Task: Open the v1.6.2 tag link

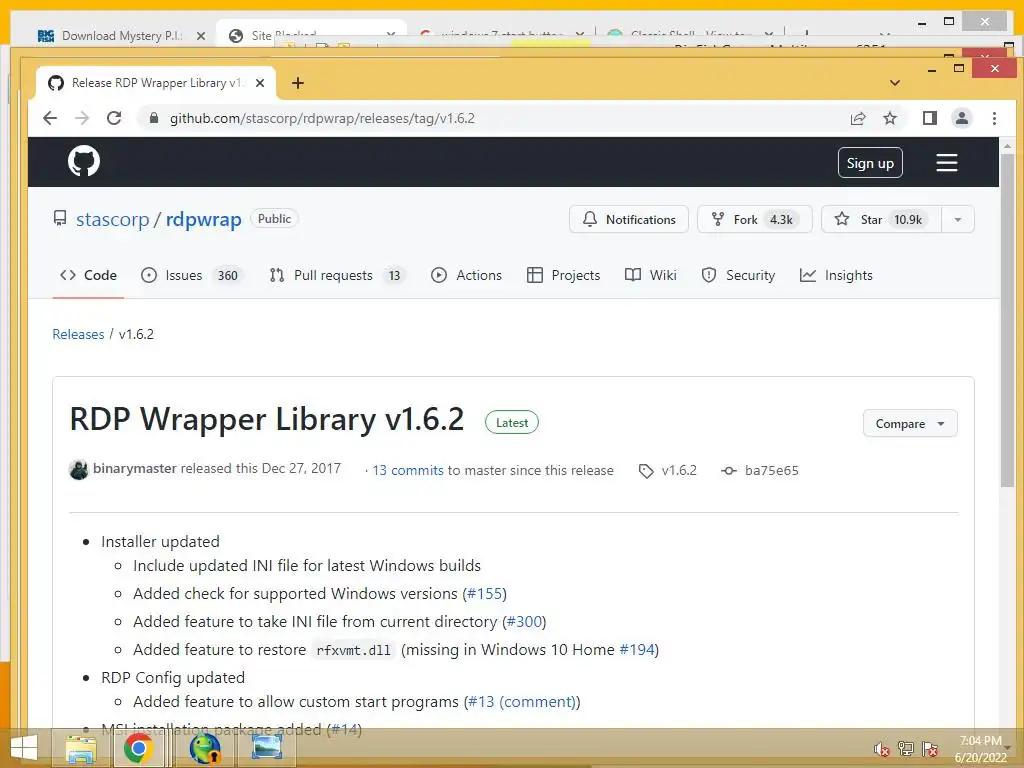Action: [667, 471]
